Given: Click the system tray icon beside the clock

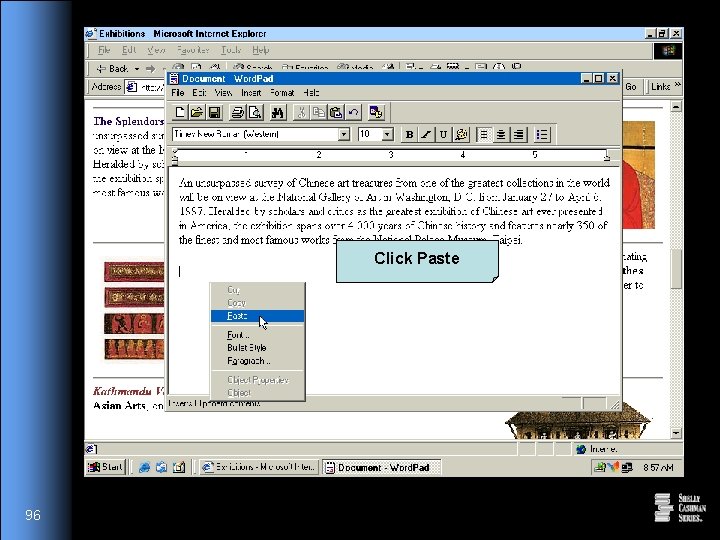Looking at the screenshot, I should [x=627, y=467].
